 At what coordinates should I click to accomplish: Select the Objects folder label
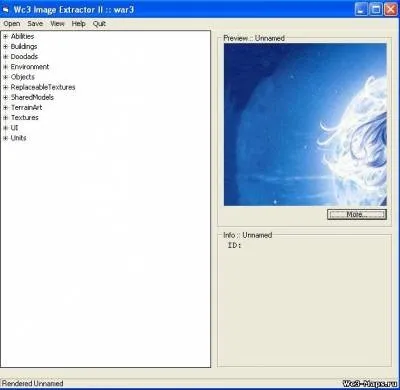pos(22,77)
